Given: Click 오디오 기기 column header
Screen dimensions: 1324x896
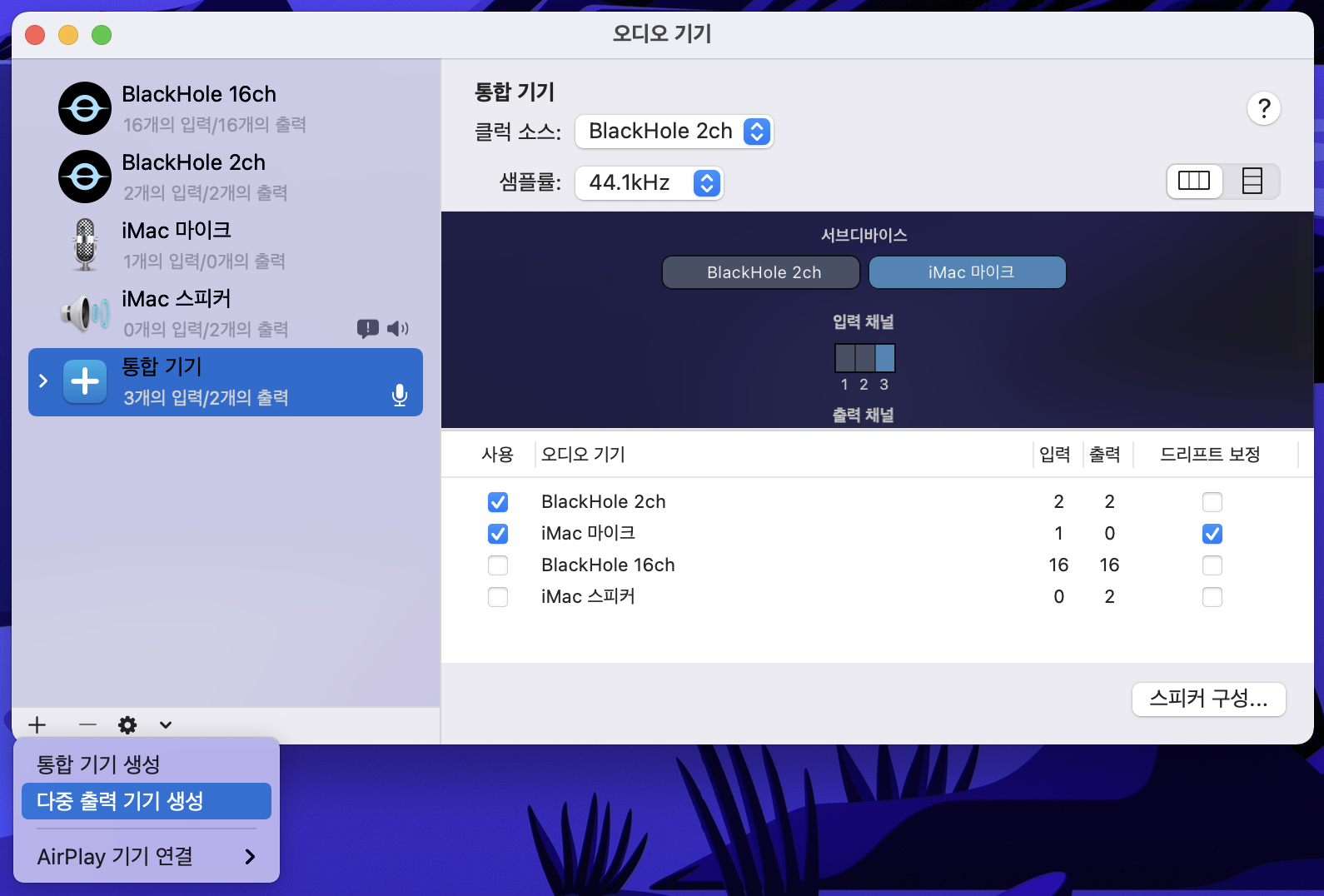Looking at the screenshot, I should (x=583, y=455).
